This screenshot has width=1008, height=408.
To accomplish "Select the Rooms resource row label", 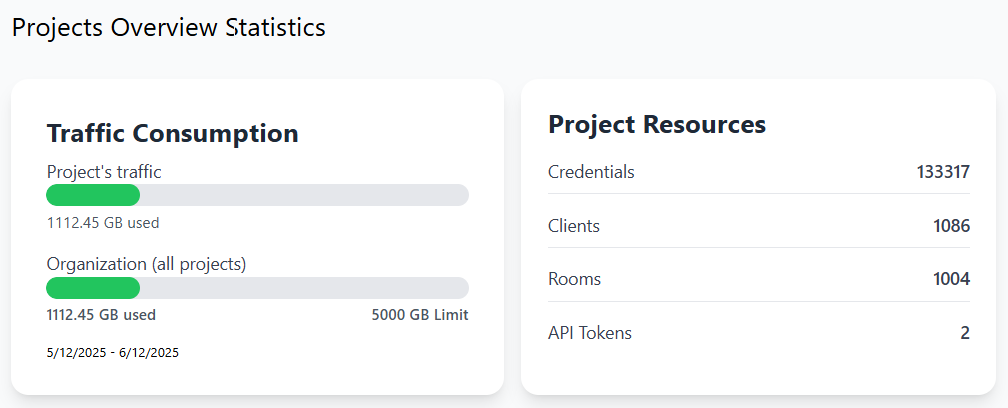I will pyautogui.click(x=575, y=279).
